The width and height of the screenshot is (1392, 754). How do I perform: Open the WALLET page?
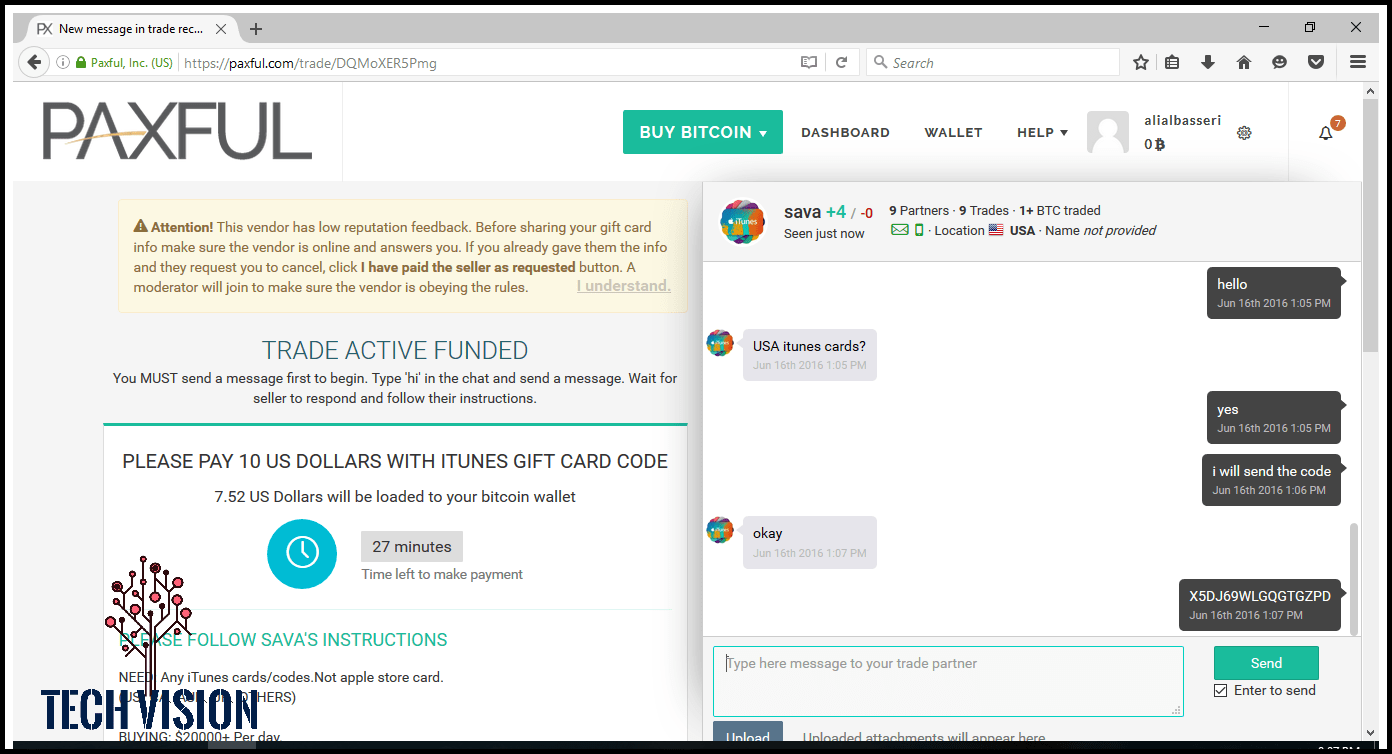point(953,132)
